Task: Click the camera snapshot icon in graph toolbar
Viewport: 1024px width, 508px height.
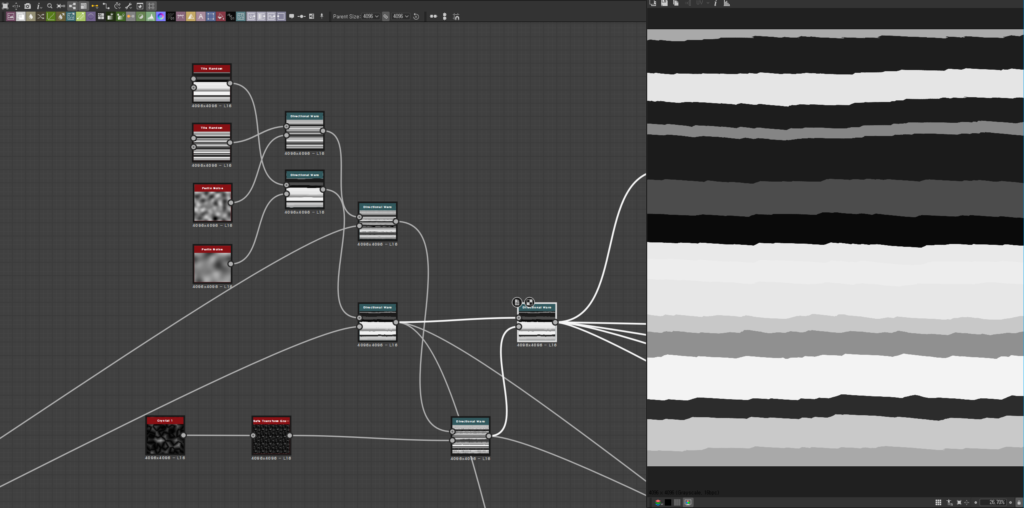Action: tap(27, 5)
